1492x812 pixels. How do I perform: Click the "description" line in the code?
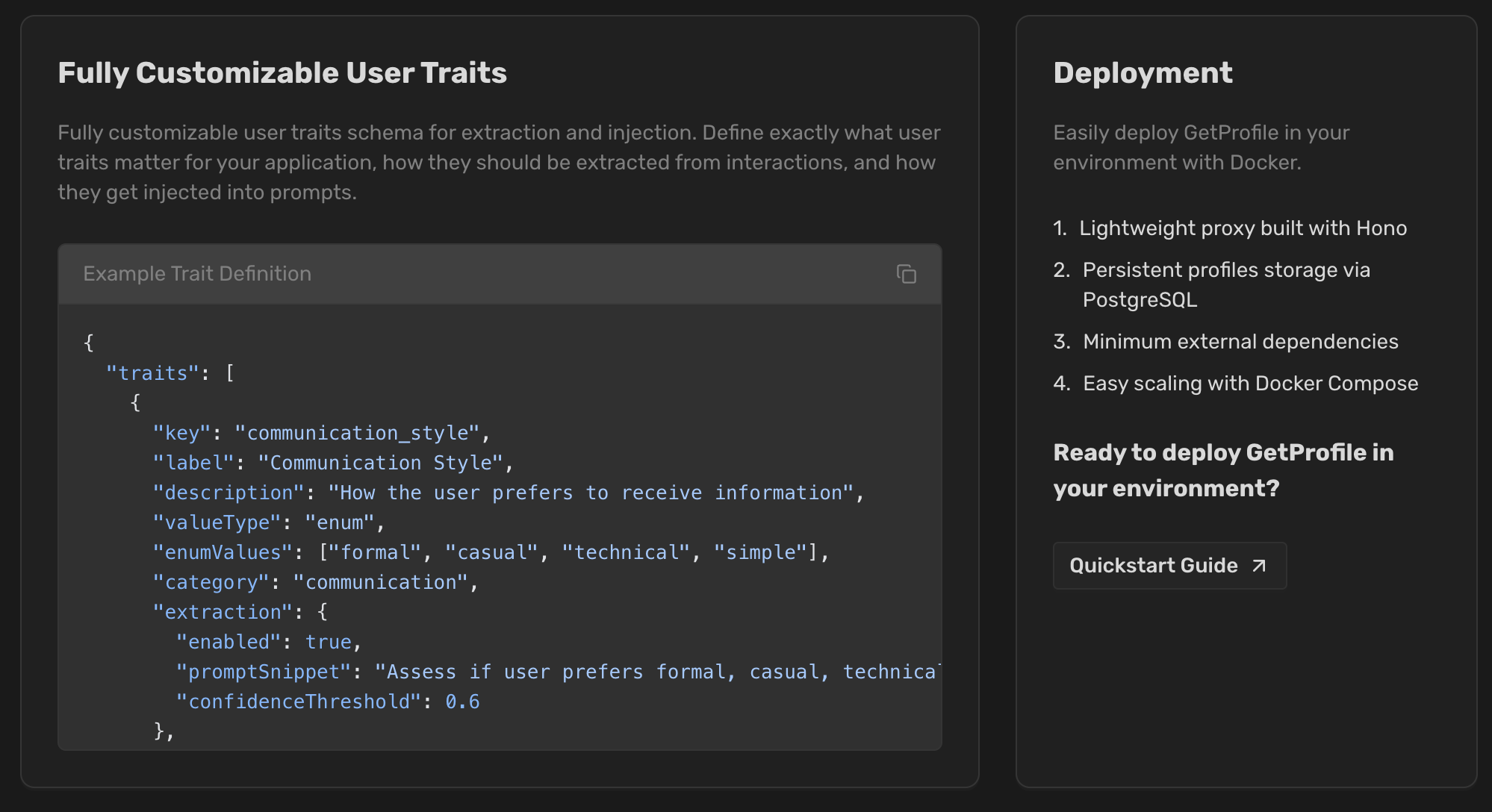coord(508,493)
